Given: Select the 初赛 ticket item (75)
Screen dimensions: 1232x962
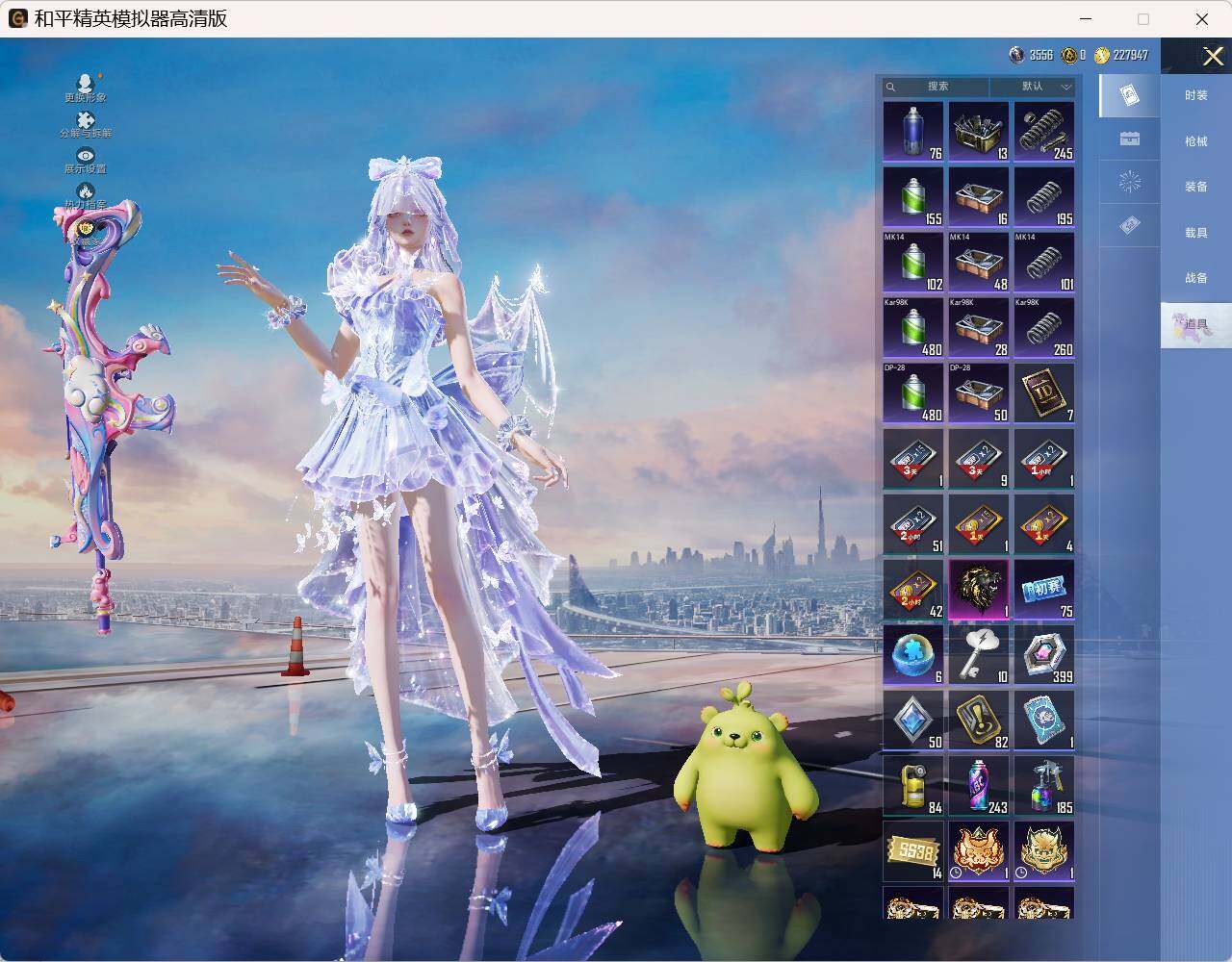Looking at the screenshot, I should click(x=1044, y=589).
